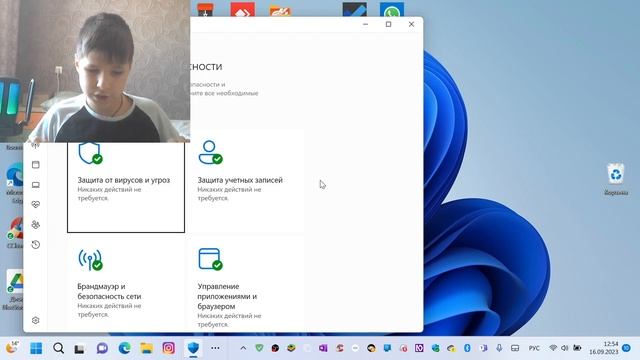Viewport: 640px width, 360px height.
Task: Open Брандмауэр и безопасность сети tile
Action: (126, 284)
